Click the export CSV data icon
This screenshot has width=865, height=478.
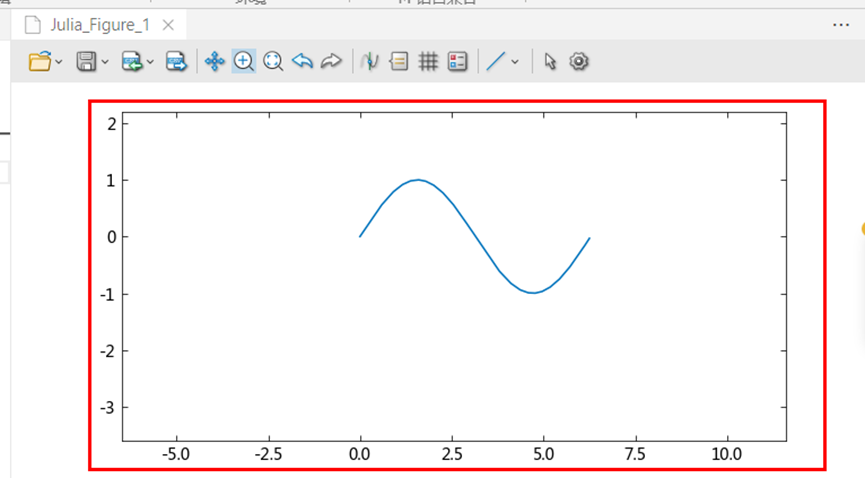pyautogui.click(x=176, y=61)
